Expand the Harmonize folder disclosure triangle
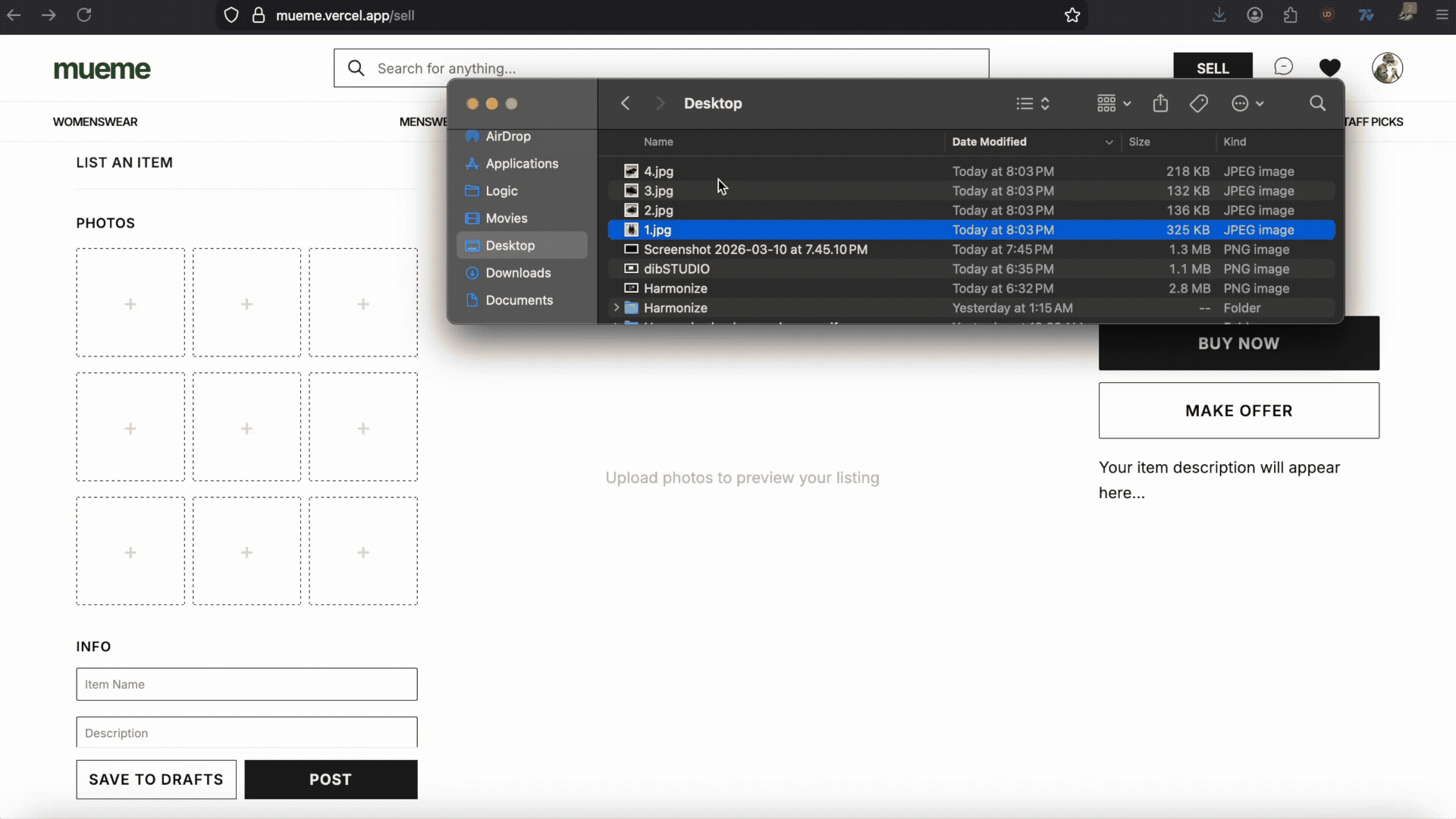The width and height of the screenshot is (1456, 819). (617, 308)
